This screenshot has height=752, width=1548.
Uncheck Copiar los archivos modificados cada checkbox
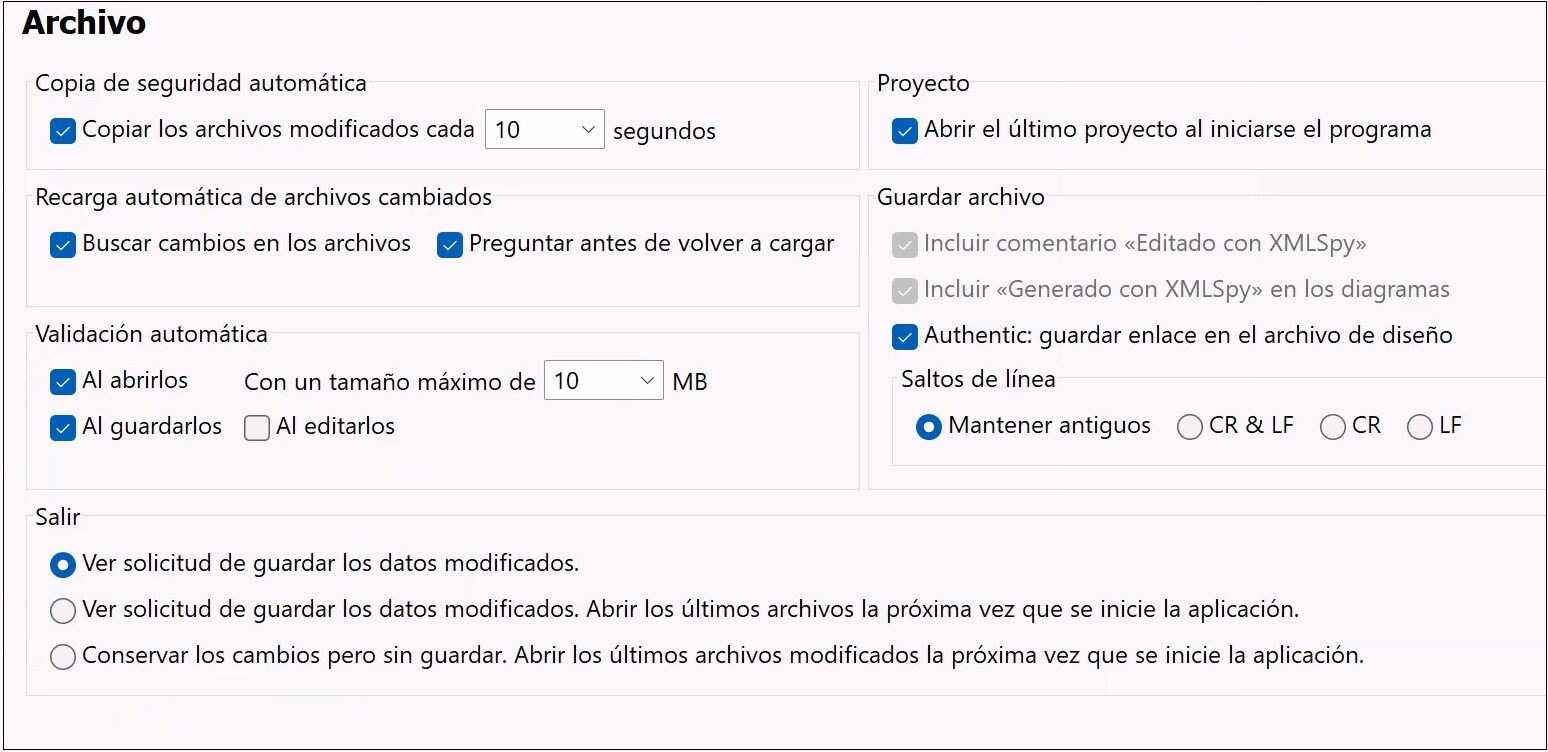click(63, 131)
